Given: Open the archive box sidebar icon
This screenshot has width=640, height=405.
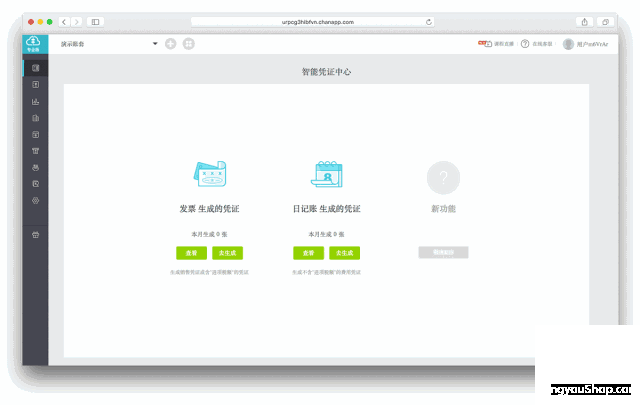Looking at the screenshot, I should pos(36,151).
